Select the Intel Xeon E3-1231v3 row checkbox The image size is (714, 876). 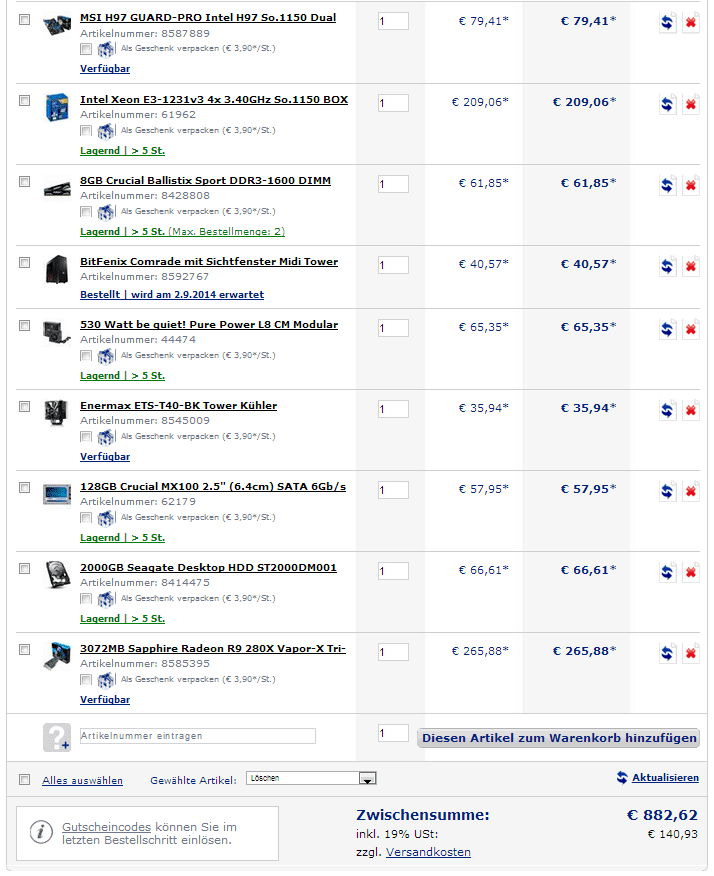click(x=24, y=101)
